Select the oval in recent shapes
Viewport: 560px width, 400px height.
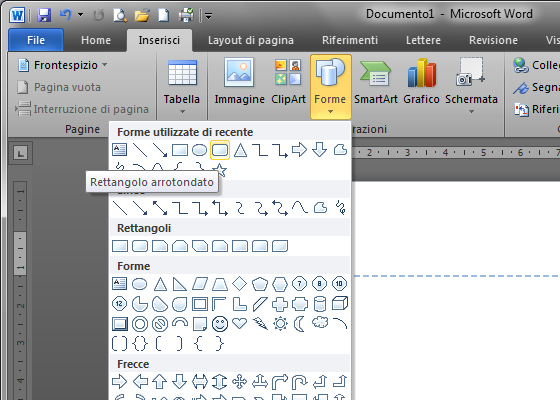click(x=199, y=150)
